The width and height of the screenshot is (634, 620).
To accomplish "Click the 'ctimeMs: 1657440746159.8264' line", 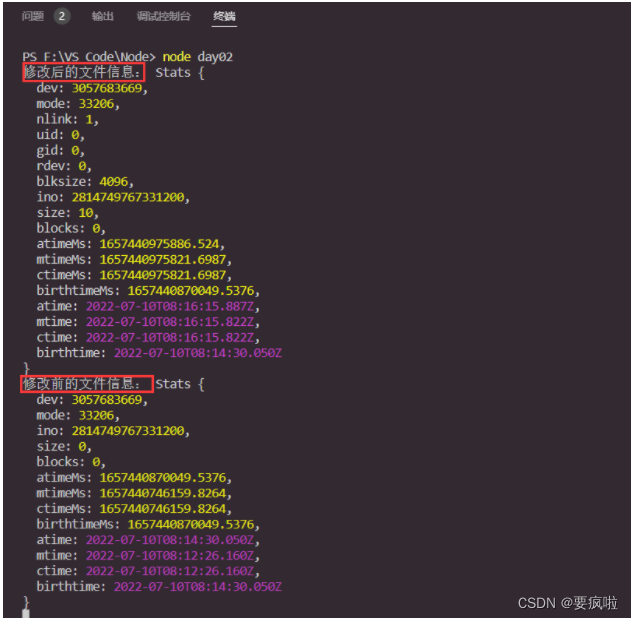I will click(x=134, y=509).
